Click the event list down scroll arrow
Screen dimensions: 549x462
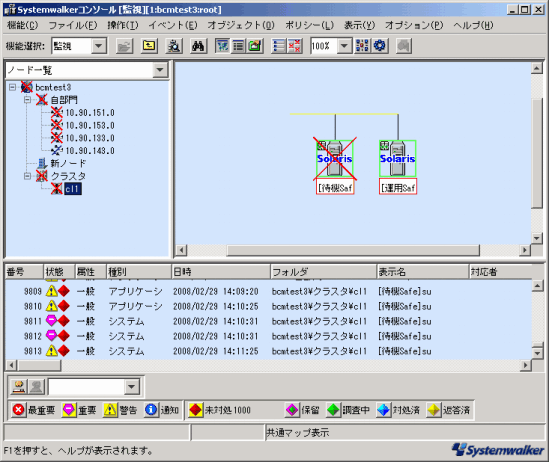(x=537, y=353)
